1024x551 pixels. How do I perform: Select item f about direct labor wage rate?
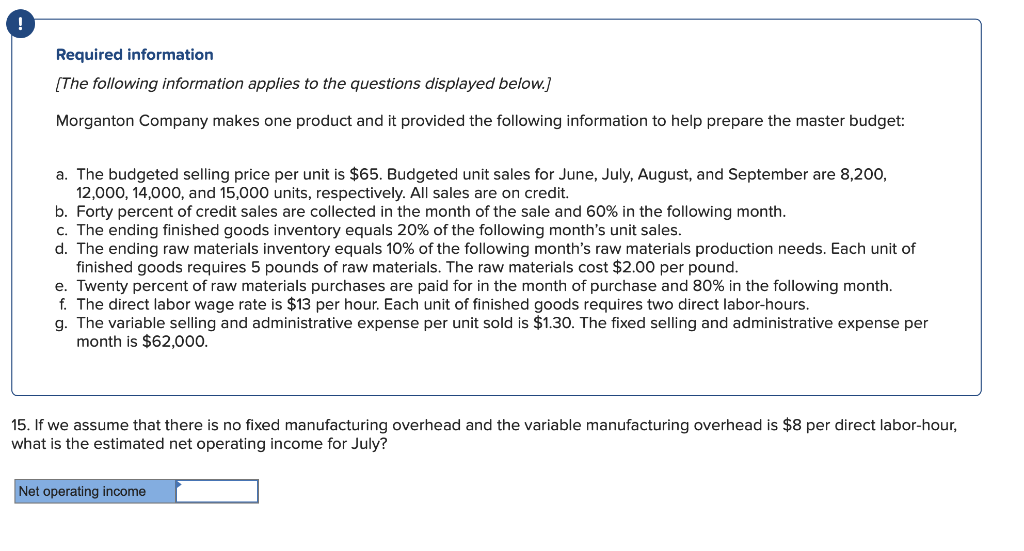(x=433, y=304)
